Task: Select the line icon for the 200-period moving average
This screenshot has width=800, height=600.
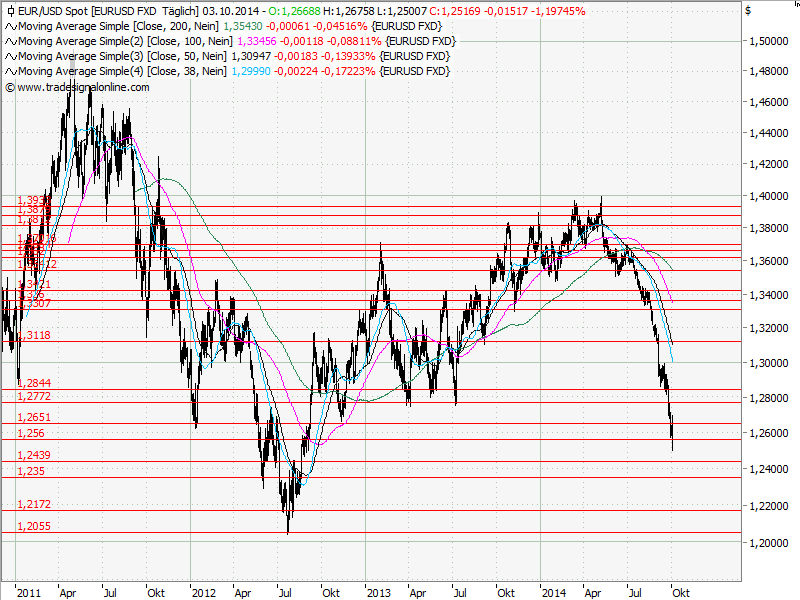Action: coord(11,27)
